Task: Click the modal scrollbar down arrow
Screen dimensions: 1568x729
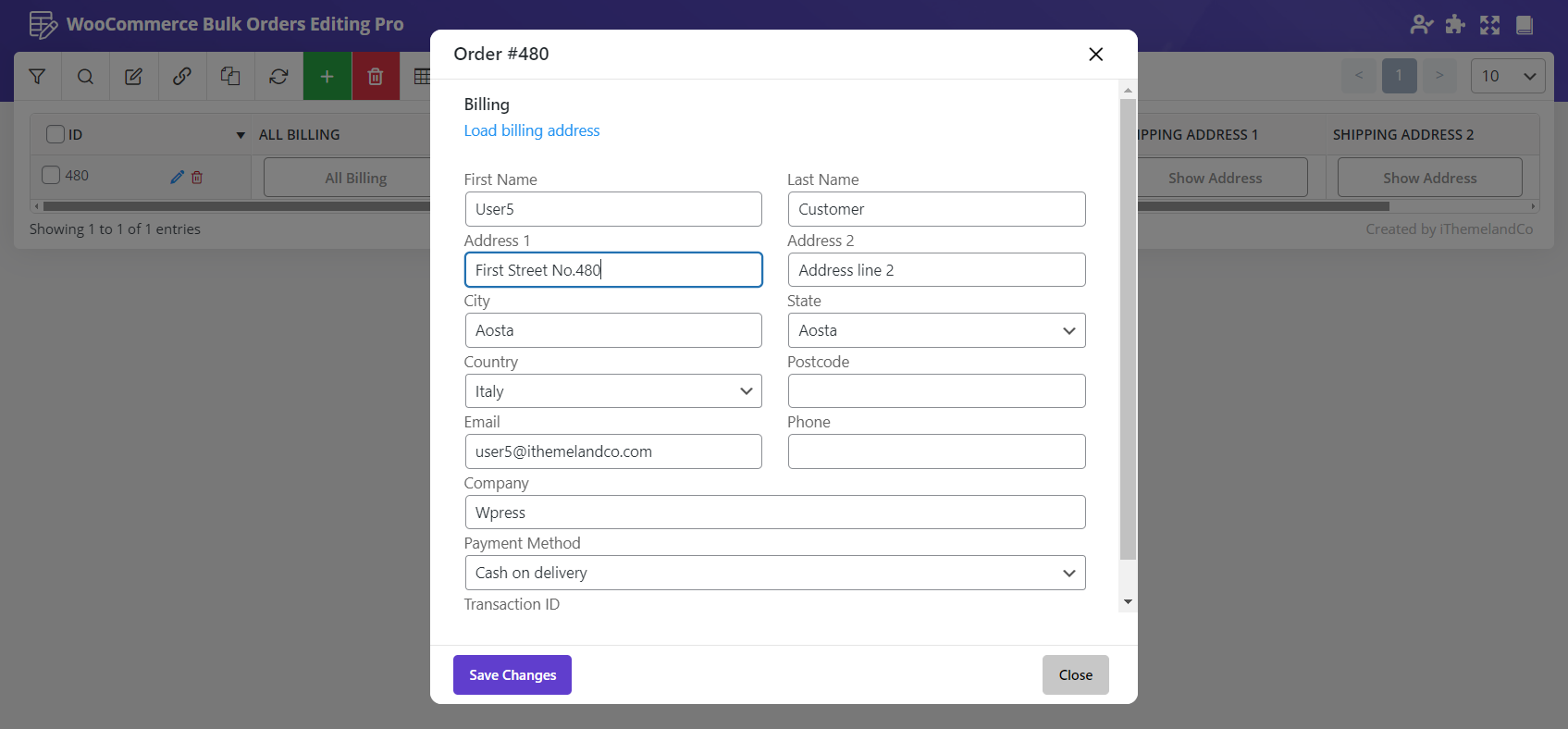Action: [1128, 602]
